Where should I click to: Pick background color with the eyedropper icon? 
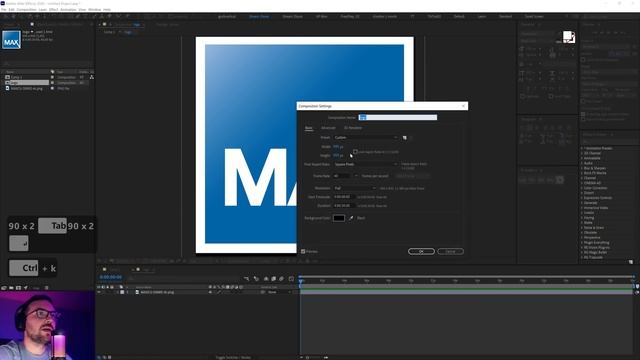(x=351, y=218)
